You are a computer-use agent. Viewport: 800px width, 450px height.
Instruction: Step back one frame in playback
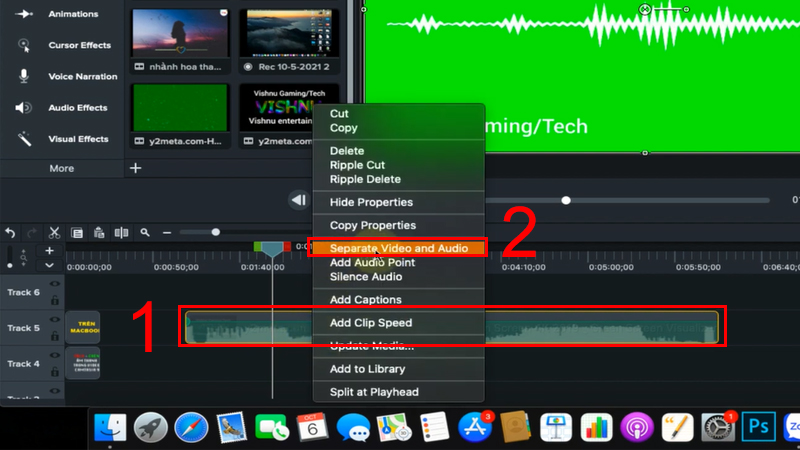click(x=299, y=200)
